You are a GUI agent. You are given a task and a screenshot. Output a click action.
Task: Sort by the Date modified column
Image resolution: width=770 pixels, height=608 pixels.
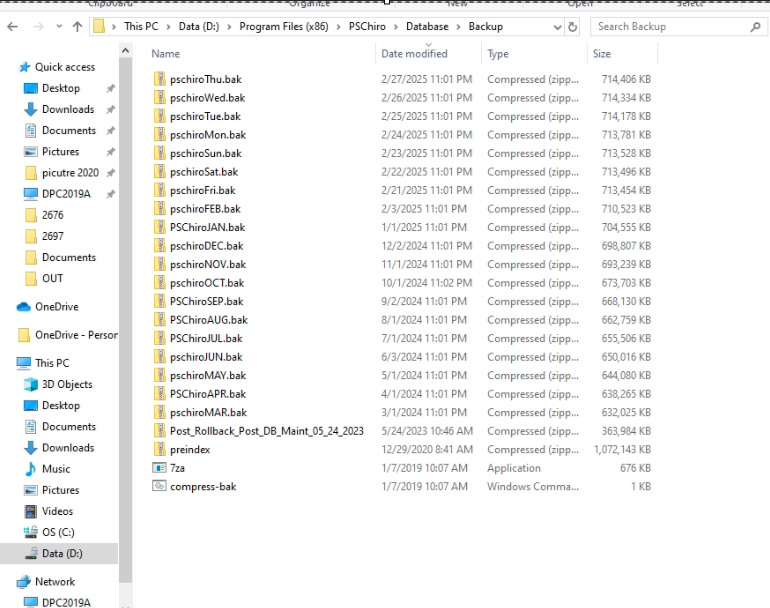coord(414,54)
